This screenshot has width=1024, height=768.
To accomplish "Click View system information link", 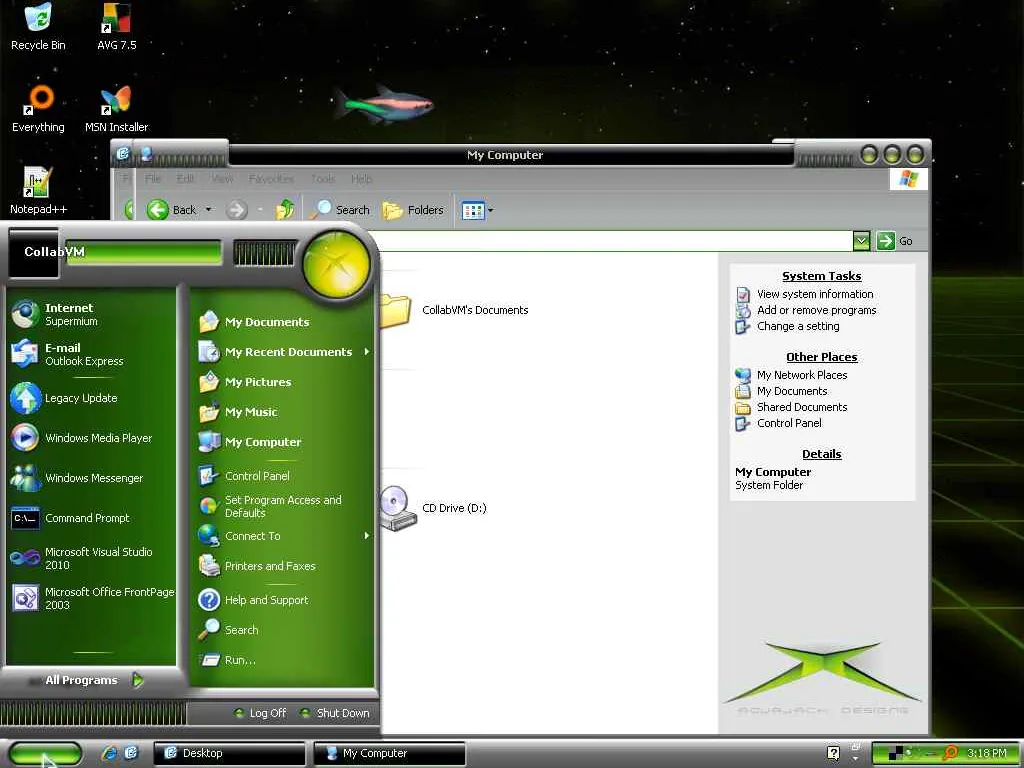I will click(x=814, y=295).
